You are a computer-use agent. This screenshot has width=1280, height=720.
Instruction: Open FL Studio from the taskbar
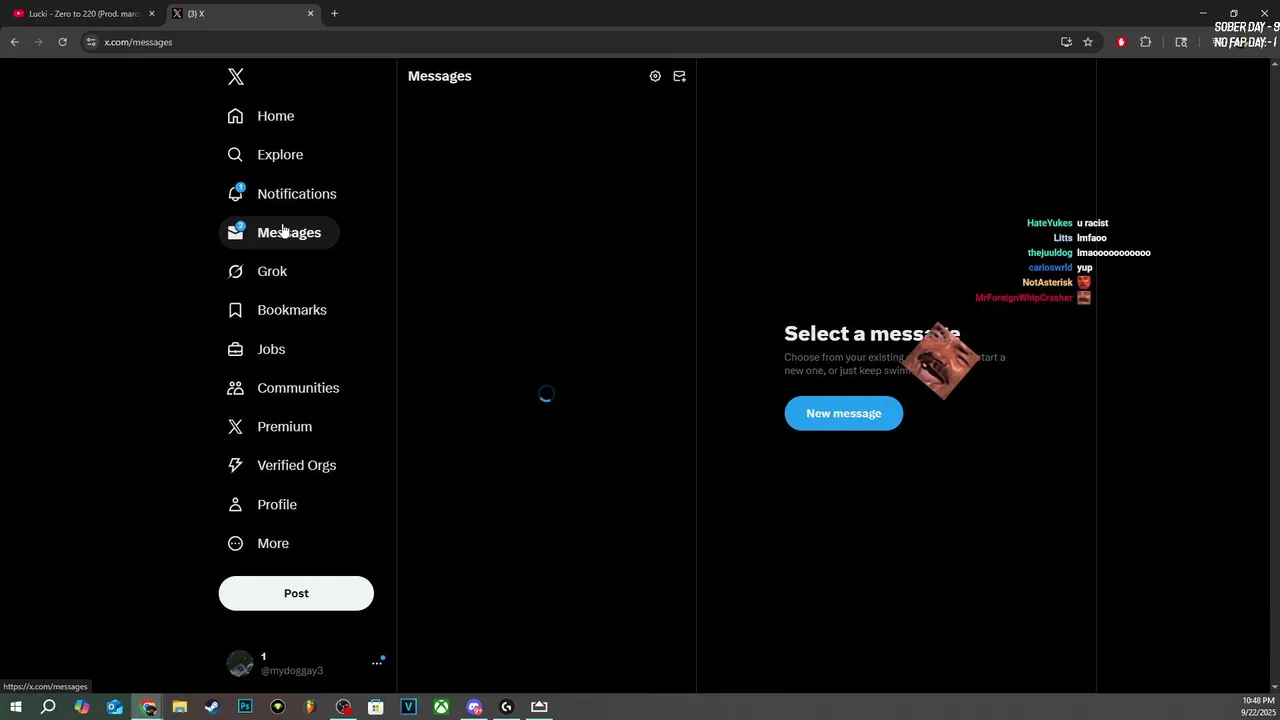(310, 707)
